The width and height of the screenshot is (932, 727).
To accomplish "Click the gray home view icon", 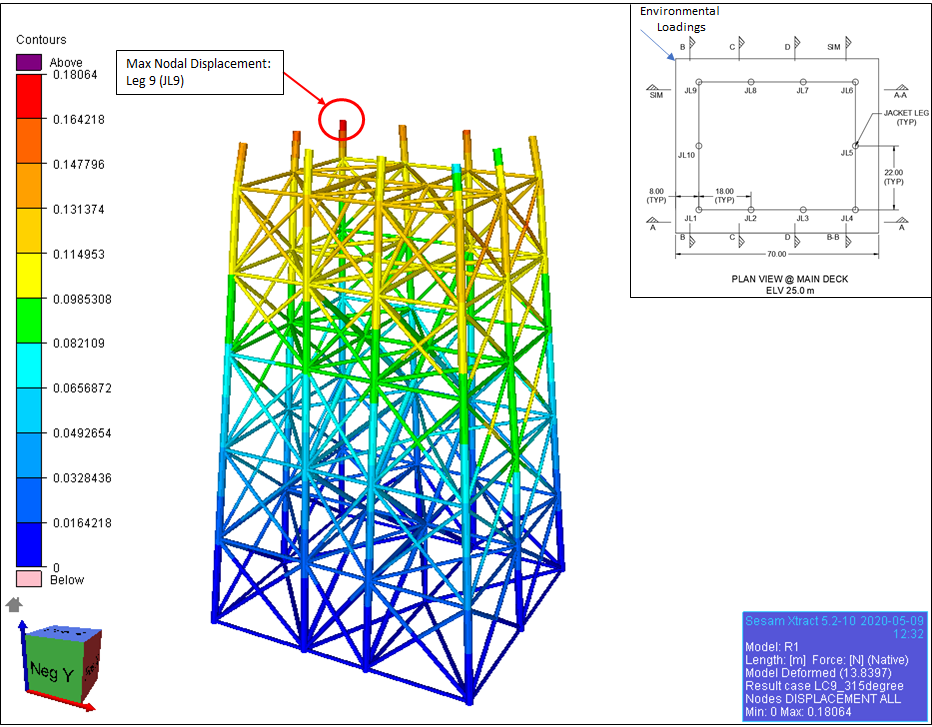I will (x=14, y=604).
